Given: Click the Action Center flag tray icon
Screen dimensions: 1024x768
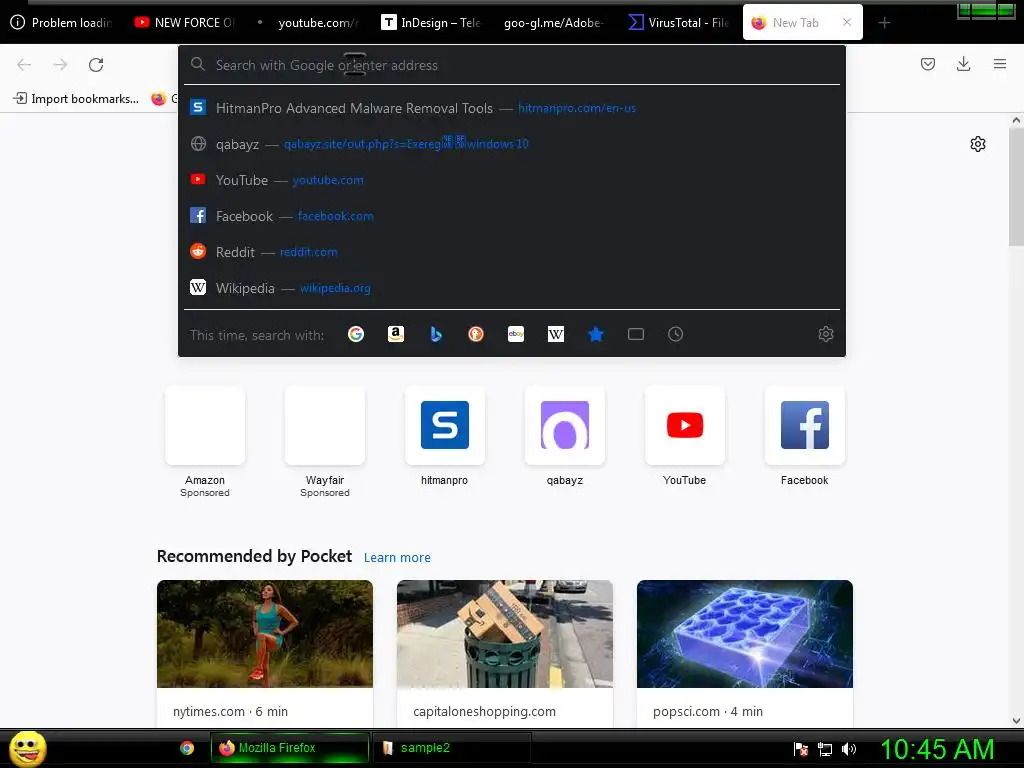Looking at the screenshot, I should pyautogui.click(x=801, y=749).
